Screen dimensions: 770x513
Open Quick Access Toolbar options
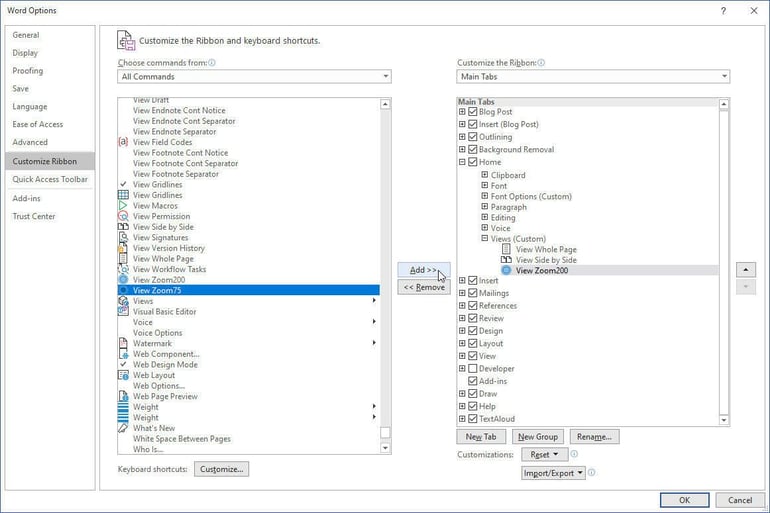click(x=50, y=179)
